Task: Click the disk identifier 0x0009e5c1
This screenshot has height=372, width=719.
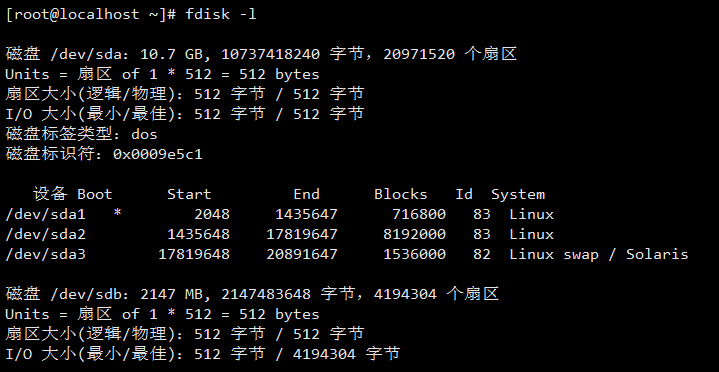Action: [x=157, y=154]
